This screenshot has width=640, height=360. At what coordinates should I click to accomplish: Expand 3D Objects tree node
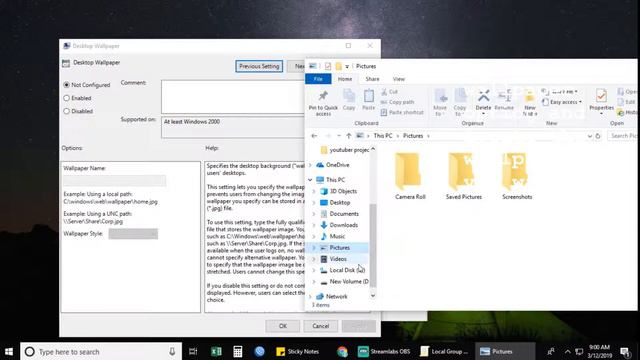pos(314,191)
